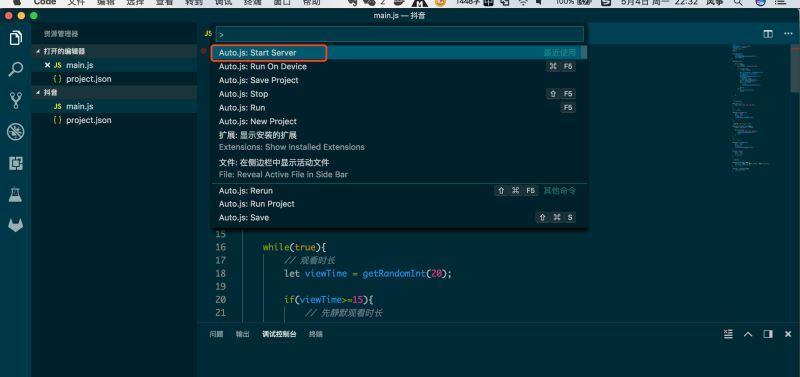Open main.js in the 抖音 folder

pyautogui.click(x=114, y=106)
